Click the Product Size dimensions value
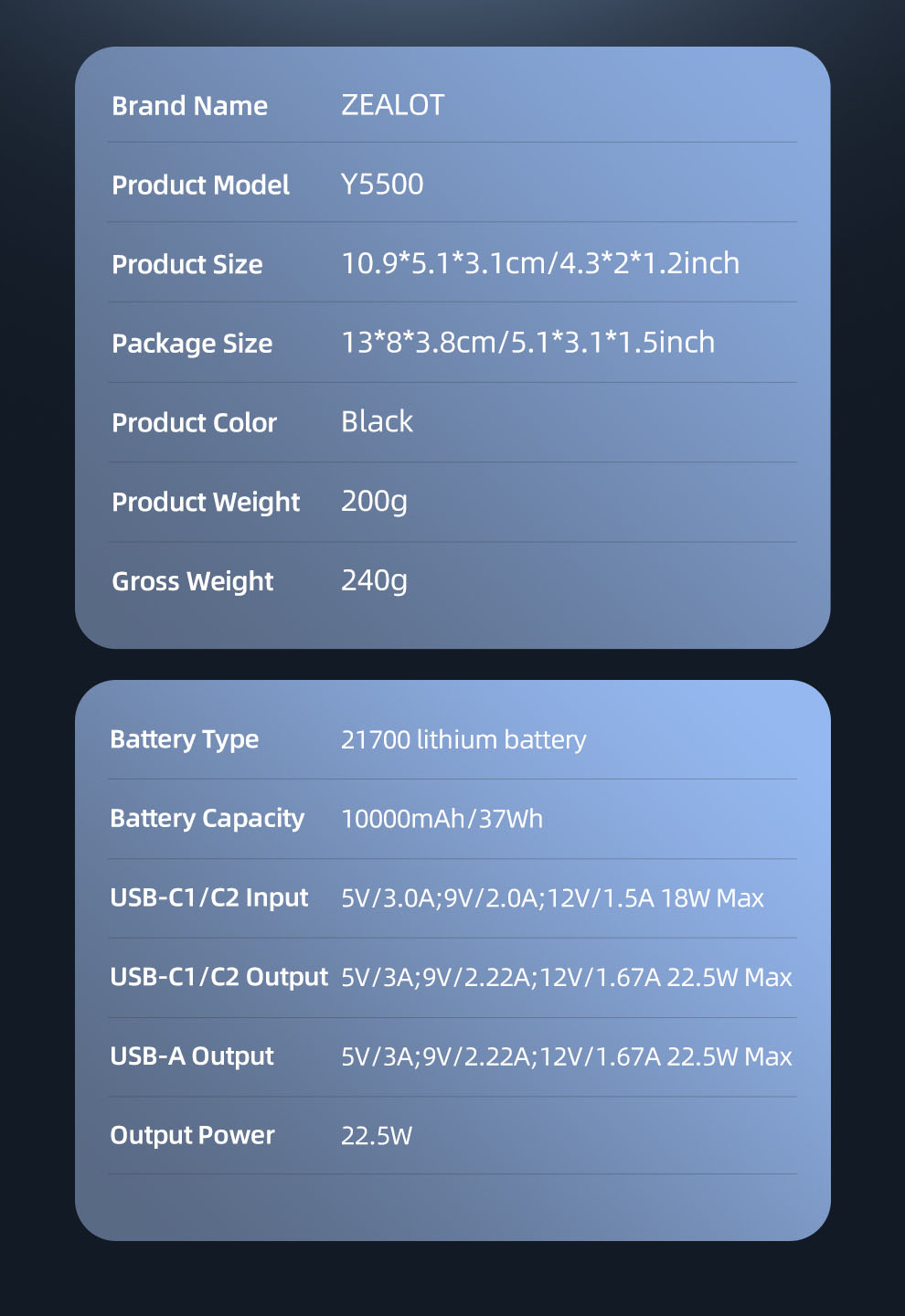Viewport: 905px width, 1316px height. tap(539, 264)
